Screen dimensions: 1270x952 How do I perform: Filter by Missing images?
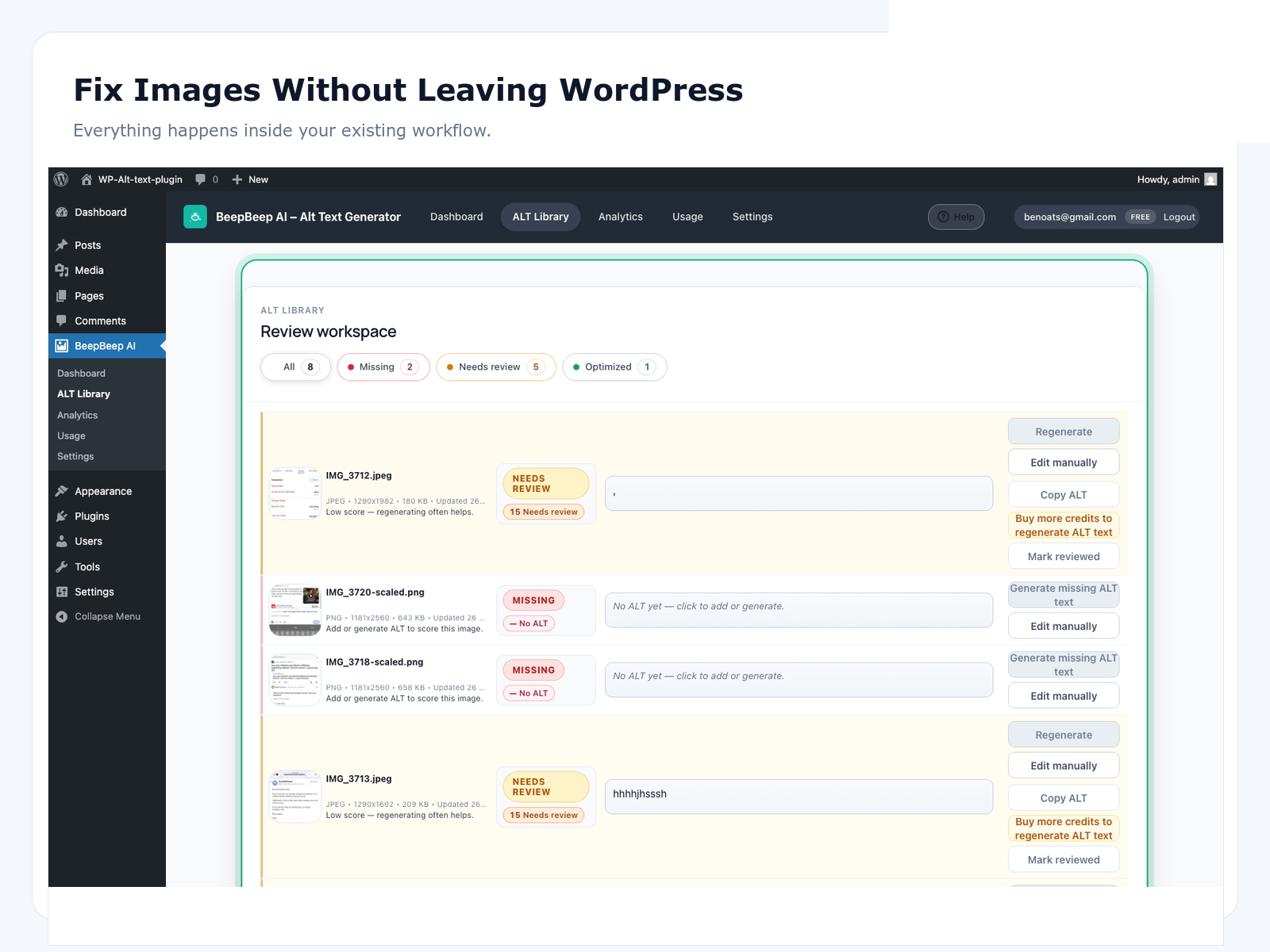[x=383, y=367]
